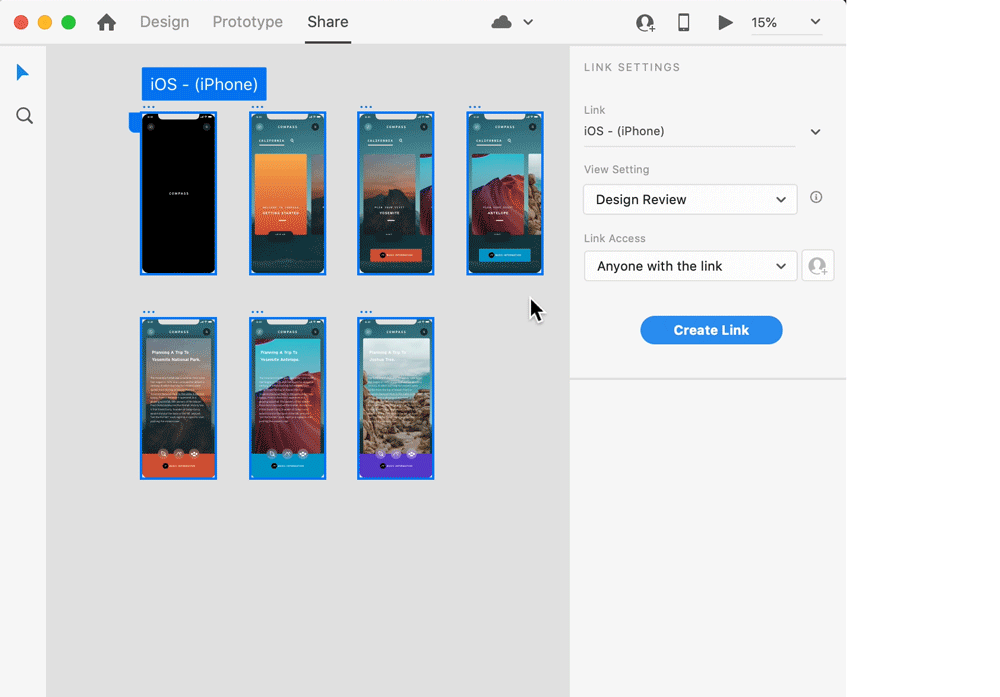Click the Home icon
This screenshot has height=697, width=1000.
[106, 22]
